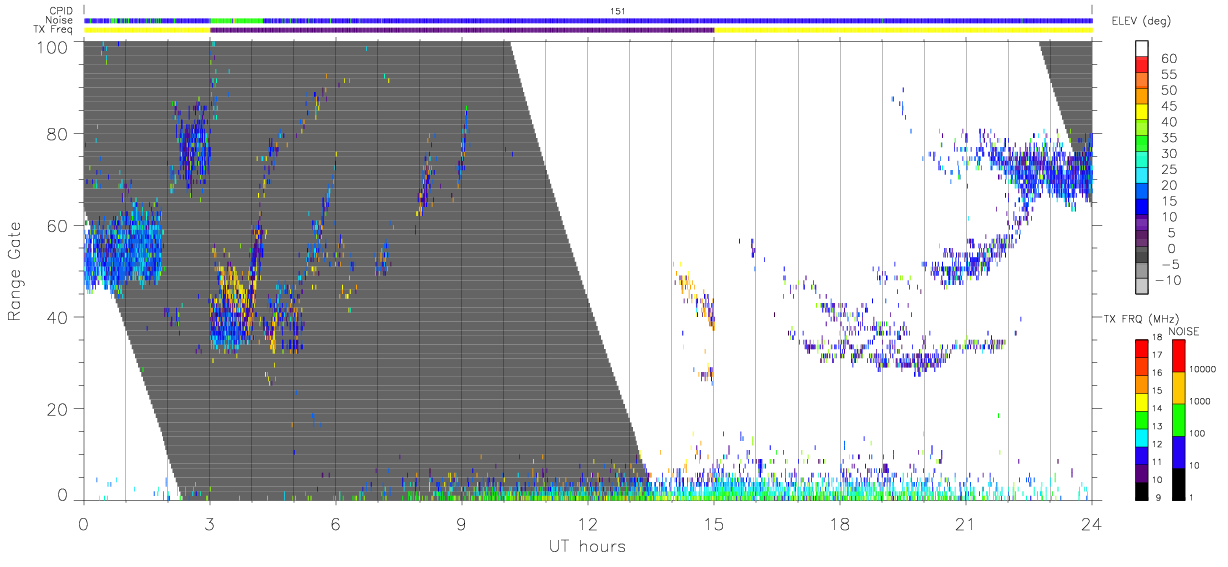This screenshot has height=567, width=1228.
Task: Click UT hours tick label 9
Action: pyautogui.click(x=461, y=522)
